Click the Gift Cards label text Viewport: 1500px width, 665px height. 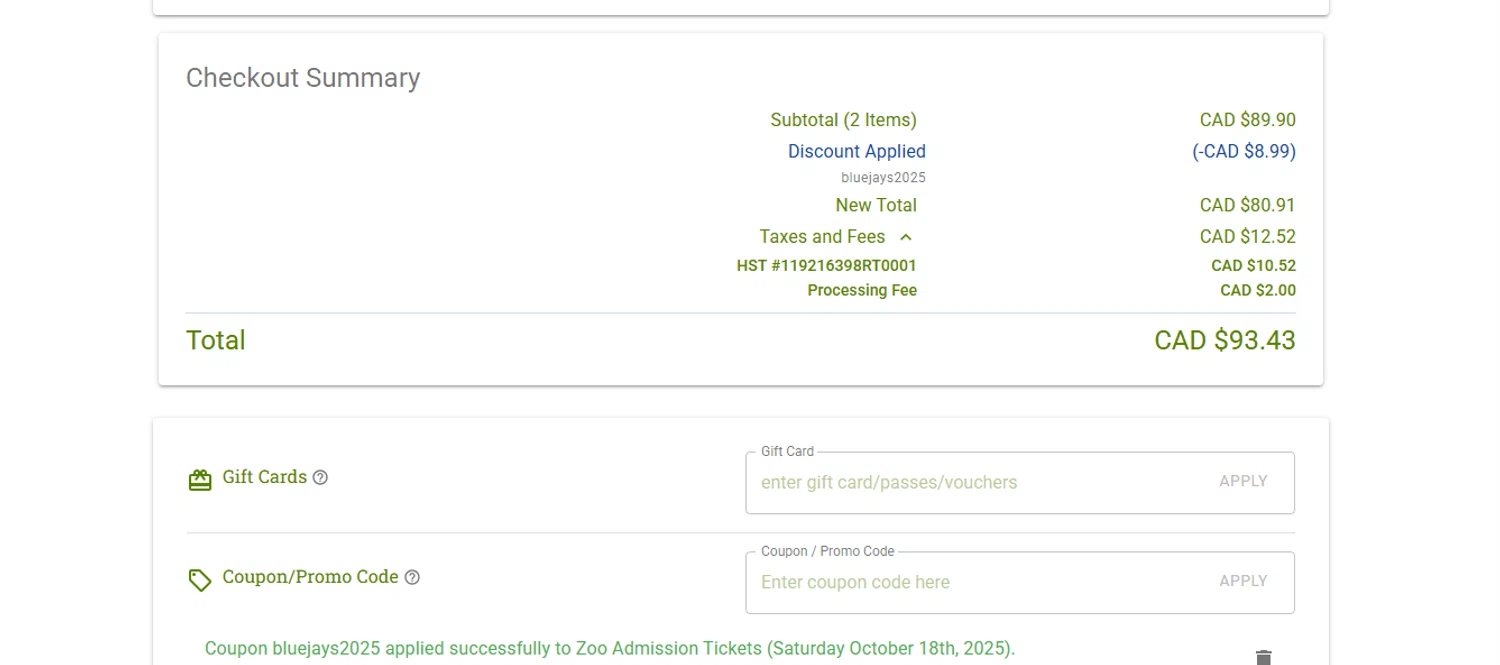click(264, 477)
